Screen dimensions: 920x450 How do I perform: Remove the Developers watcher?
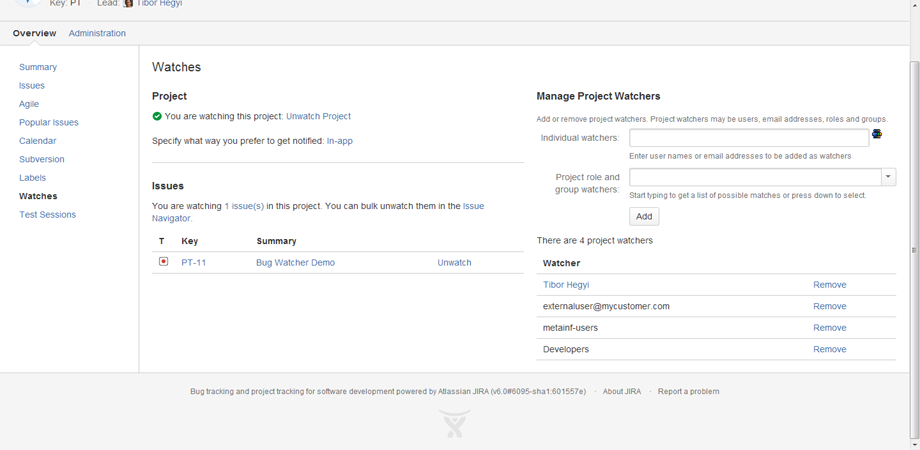pyautogui.click(x=830, y=349)
